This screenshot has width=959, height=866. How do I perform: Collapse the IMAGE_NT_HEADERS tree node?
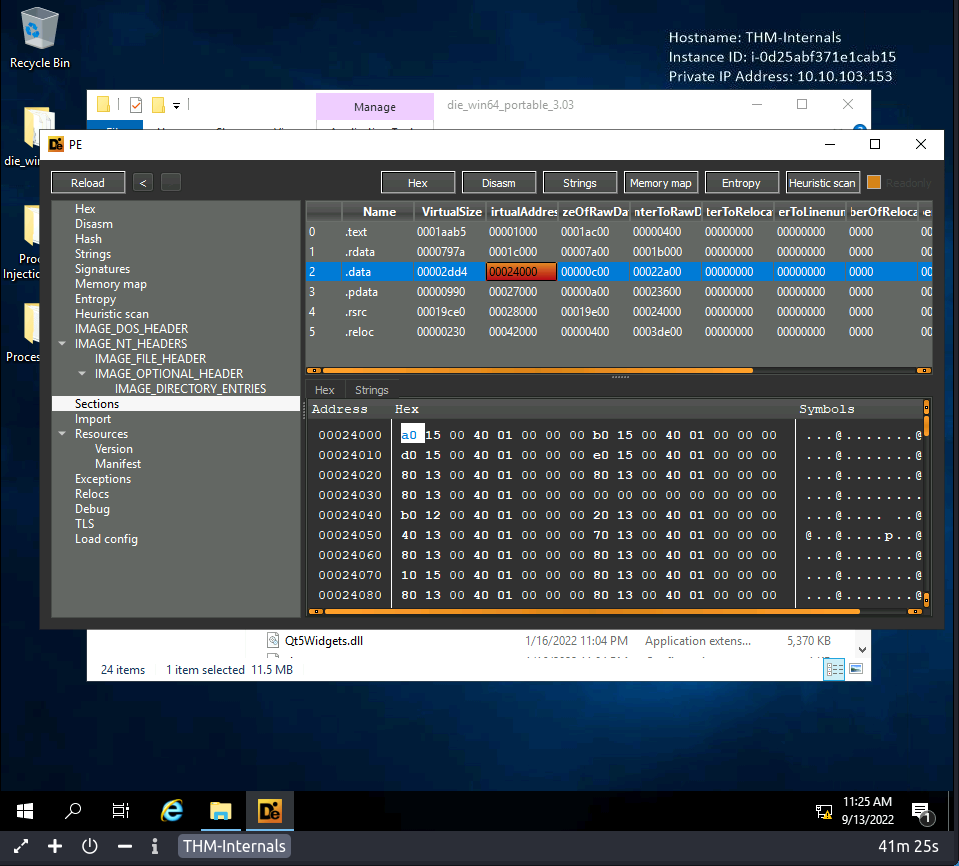(x=63, y=344)
